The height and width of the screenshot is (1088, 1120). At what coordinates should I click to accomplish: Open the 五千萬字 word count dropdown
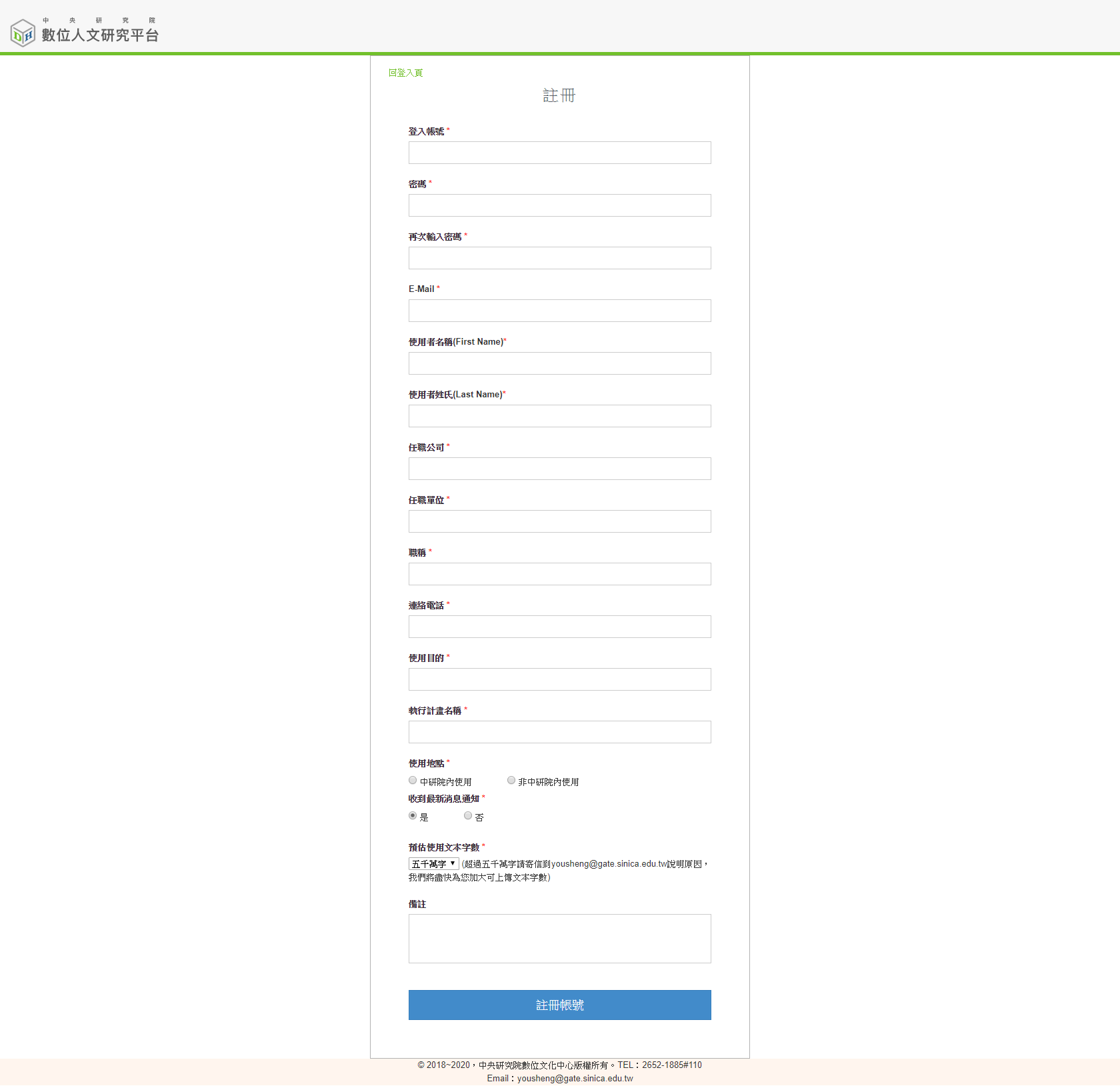(433, 864)
